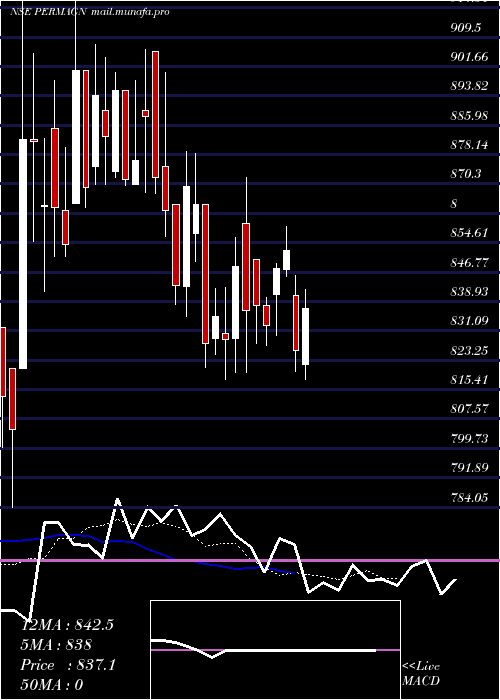Click the 12MA : 842.5 readout
The image size is (500, 700).
tap(67, 625)
